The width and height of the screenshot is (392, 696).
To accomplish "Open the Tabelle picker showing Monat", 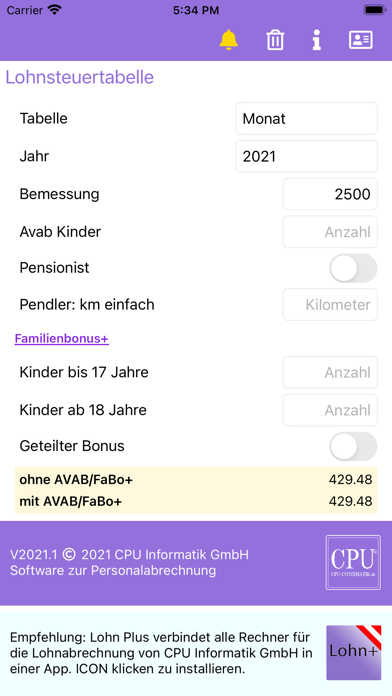I will click(306, 119).
